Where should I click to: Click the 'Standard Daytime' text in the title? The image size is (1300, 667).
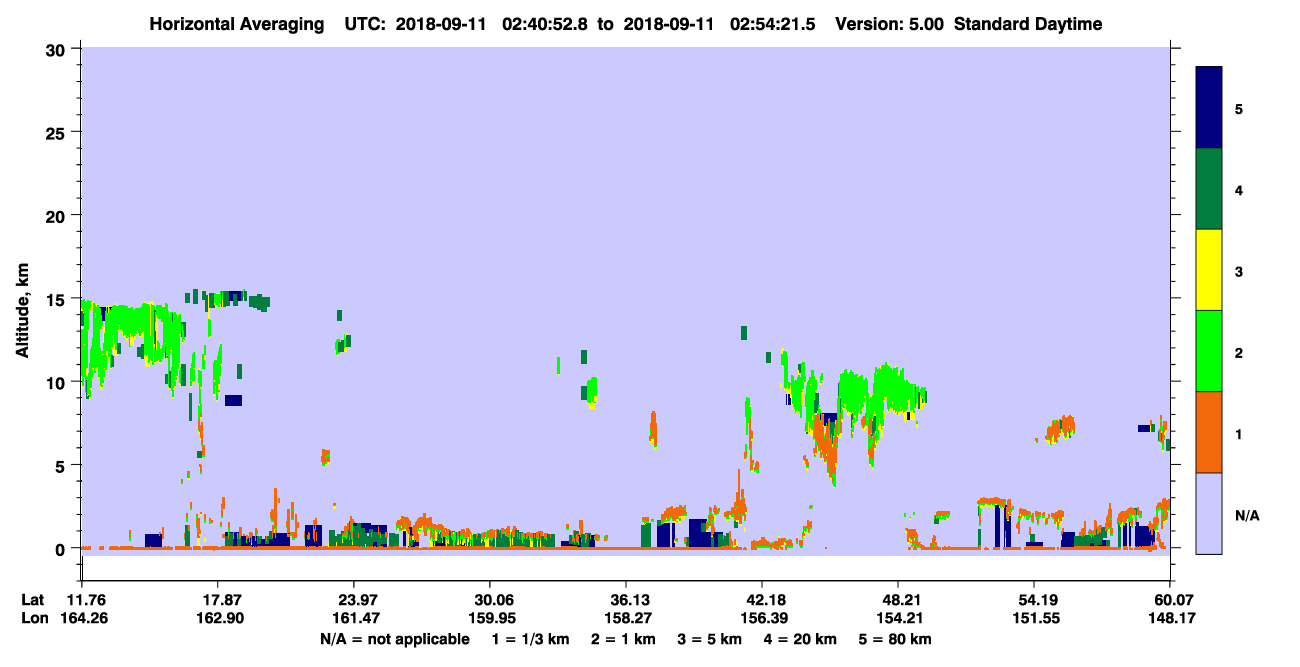pyautogui.click(x=1028, y=24)
